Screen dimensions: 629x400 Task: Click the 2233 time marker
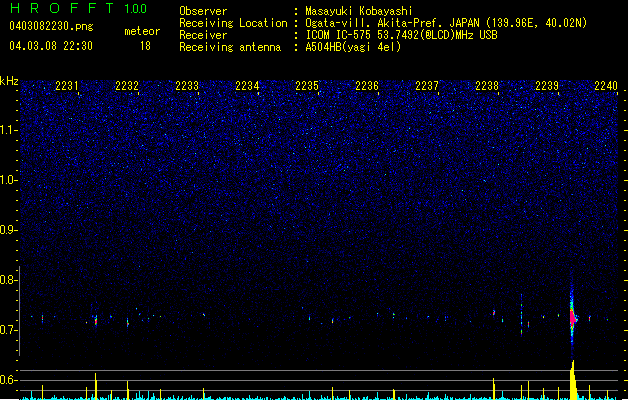click(x=187, y=86)
